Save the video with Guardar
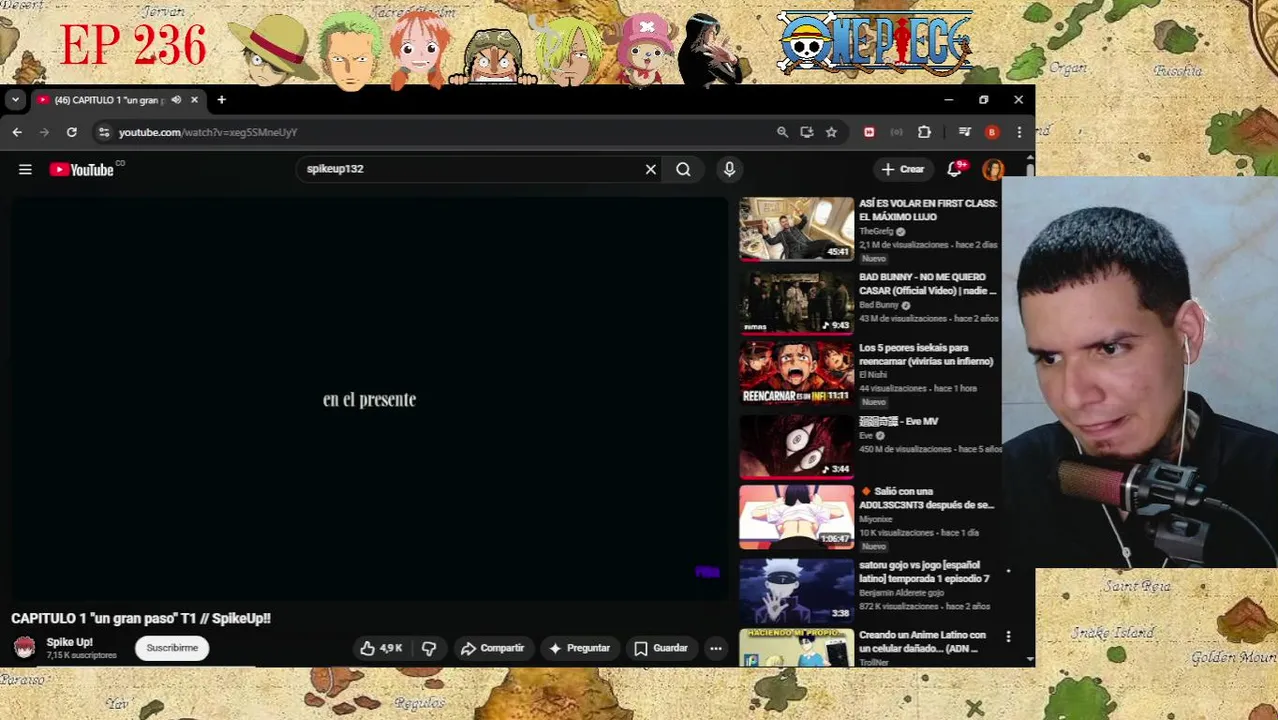This screenshot has width=1278, height=720. tap(660, 648)
